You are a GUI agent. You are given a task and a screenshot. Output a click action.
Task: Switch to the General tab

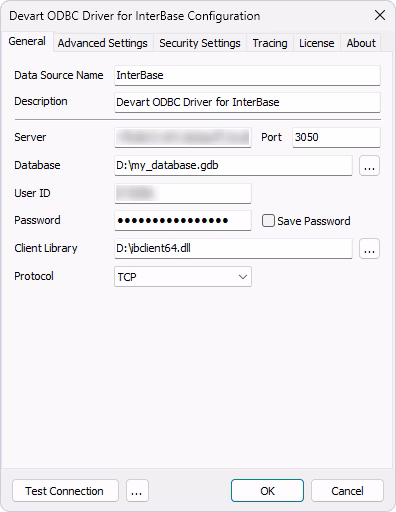pos(27,42)
